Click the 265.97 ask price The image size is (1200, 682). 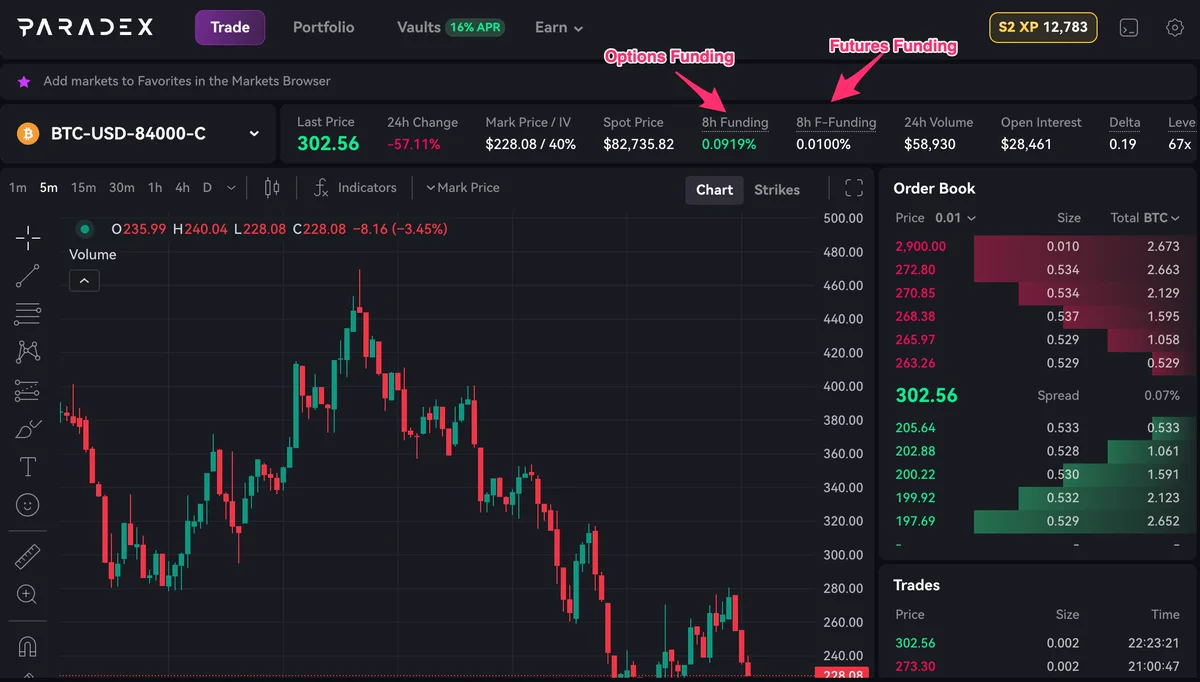coord(916,340)
